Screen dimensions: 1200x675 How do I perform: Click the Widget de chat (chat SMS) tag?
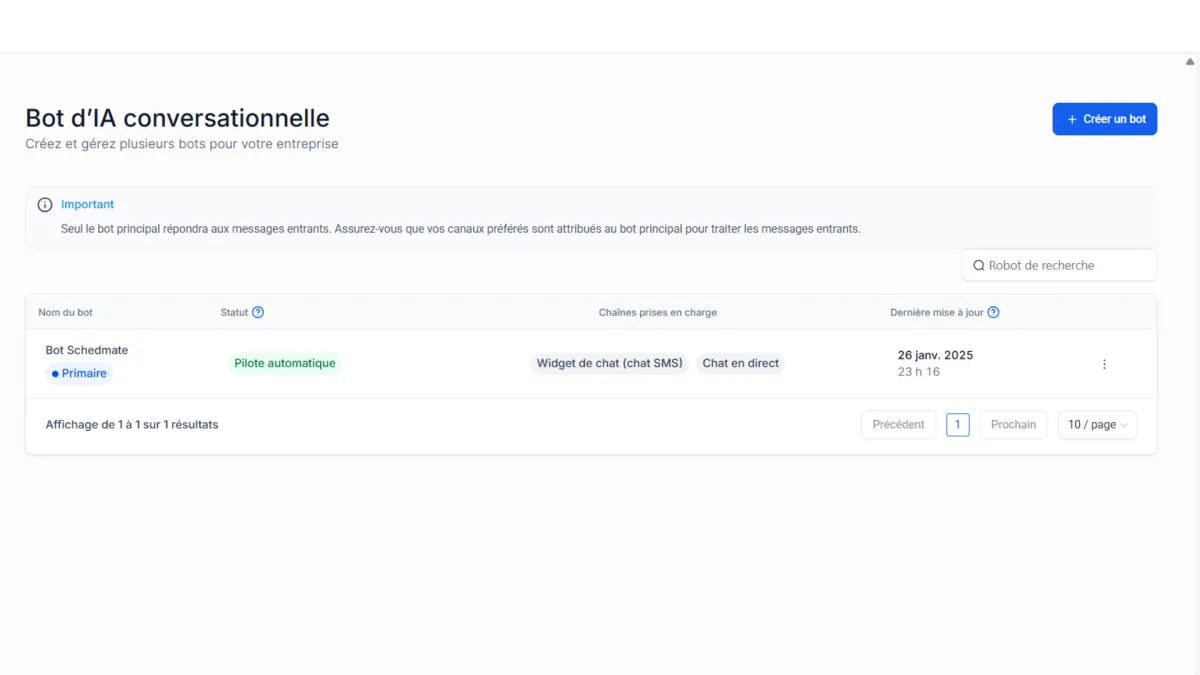click(609, 363)
